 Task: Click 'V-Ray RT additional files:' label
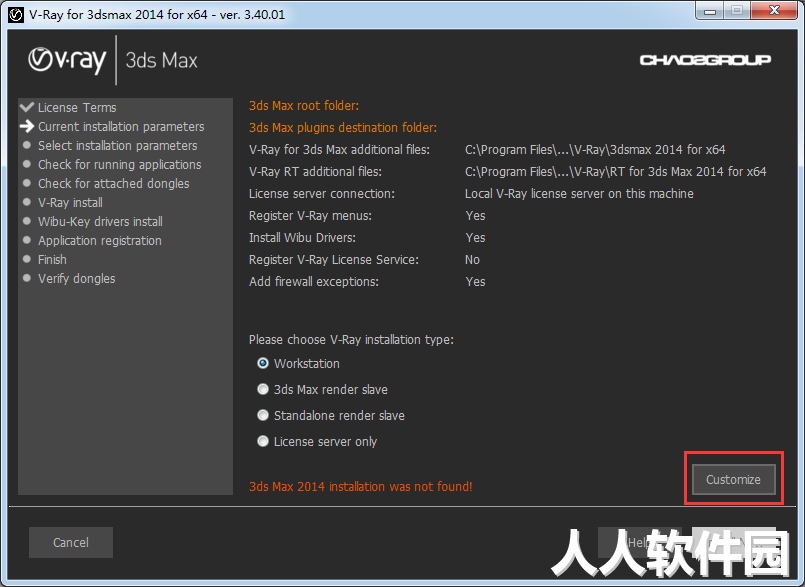pos(315,172)
